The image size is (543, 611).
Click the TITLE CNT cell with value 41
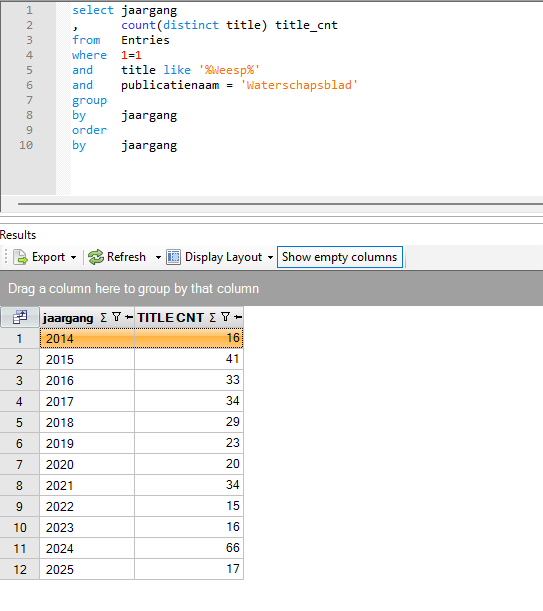189,359
